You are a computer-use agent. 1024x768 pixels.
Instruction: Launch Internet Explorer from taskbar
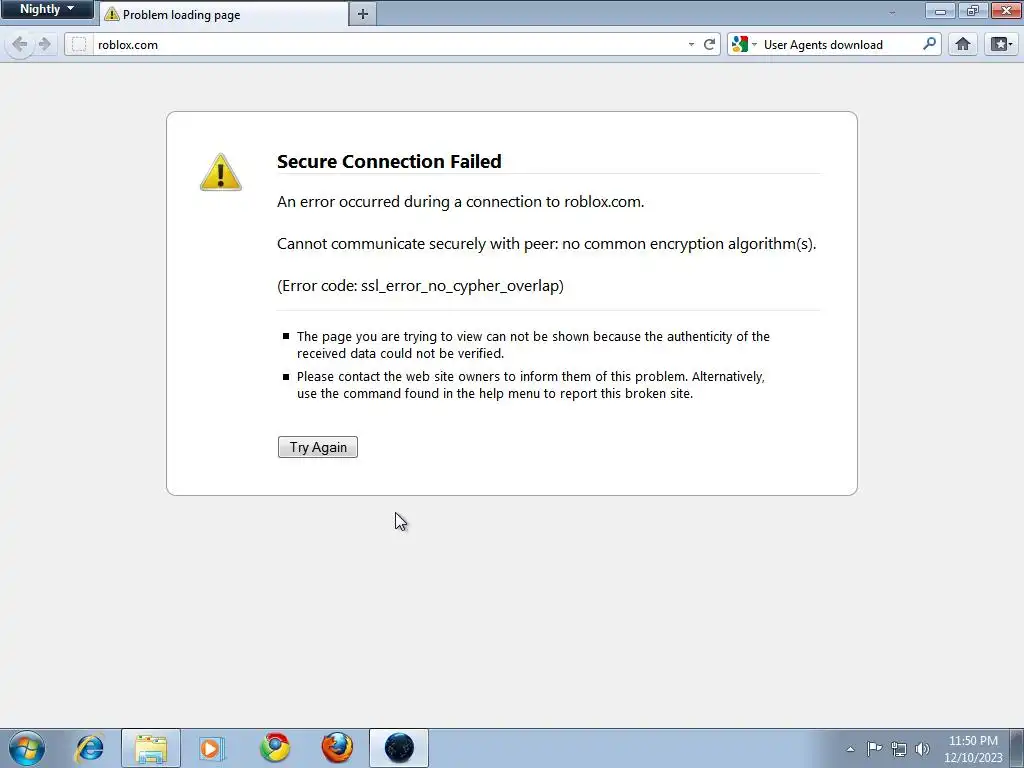(89, 748)
